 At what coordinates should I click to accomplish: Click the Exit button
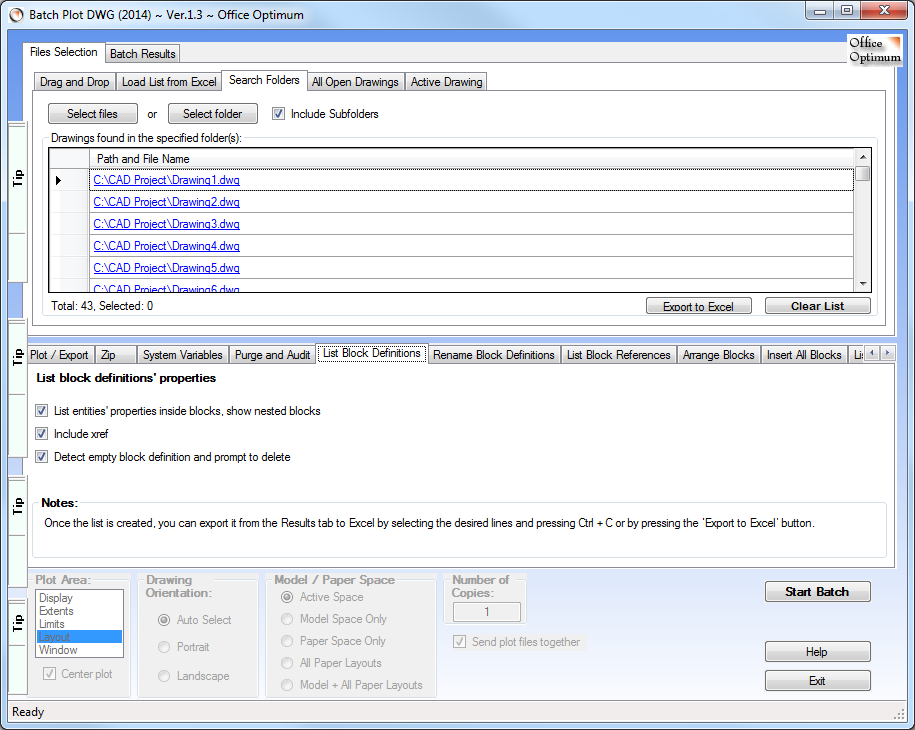818,681
